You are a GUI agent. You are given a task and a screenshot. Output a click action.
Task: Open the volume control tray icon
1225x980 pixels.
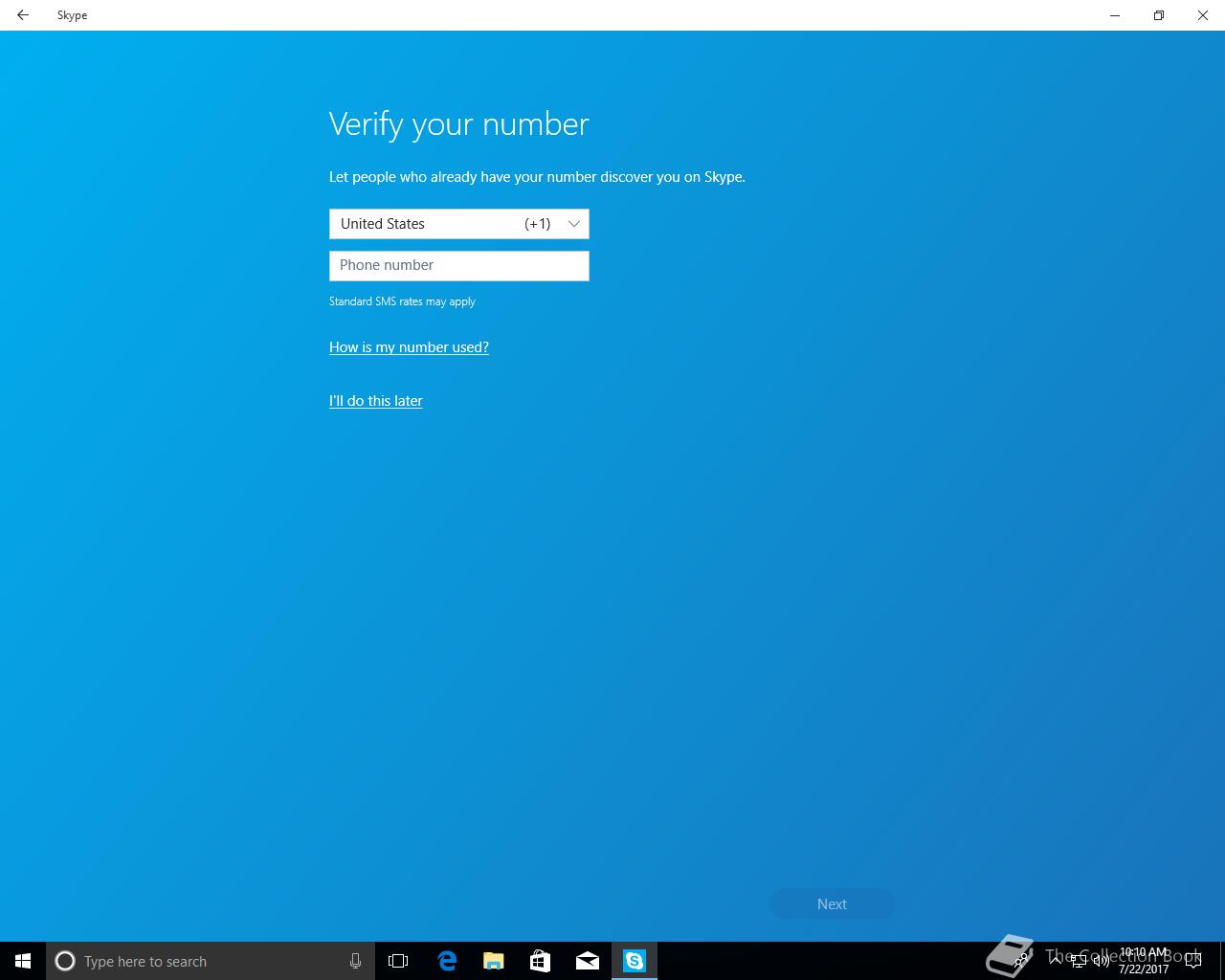point(1101,961)
